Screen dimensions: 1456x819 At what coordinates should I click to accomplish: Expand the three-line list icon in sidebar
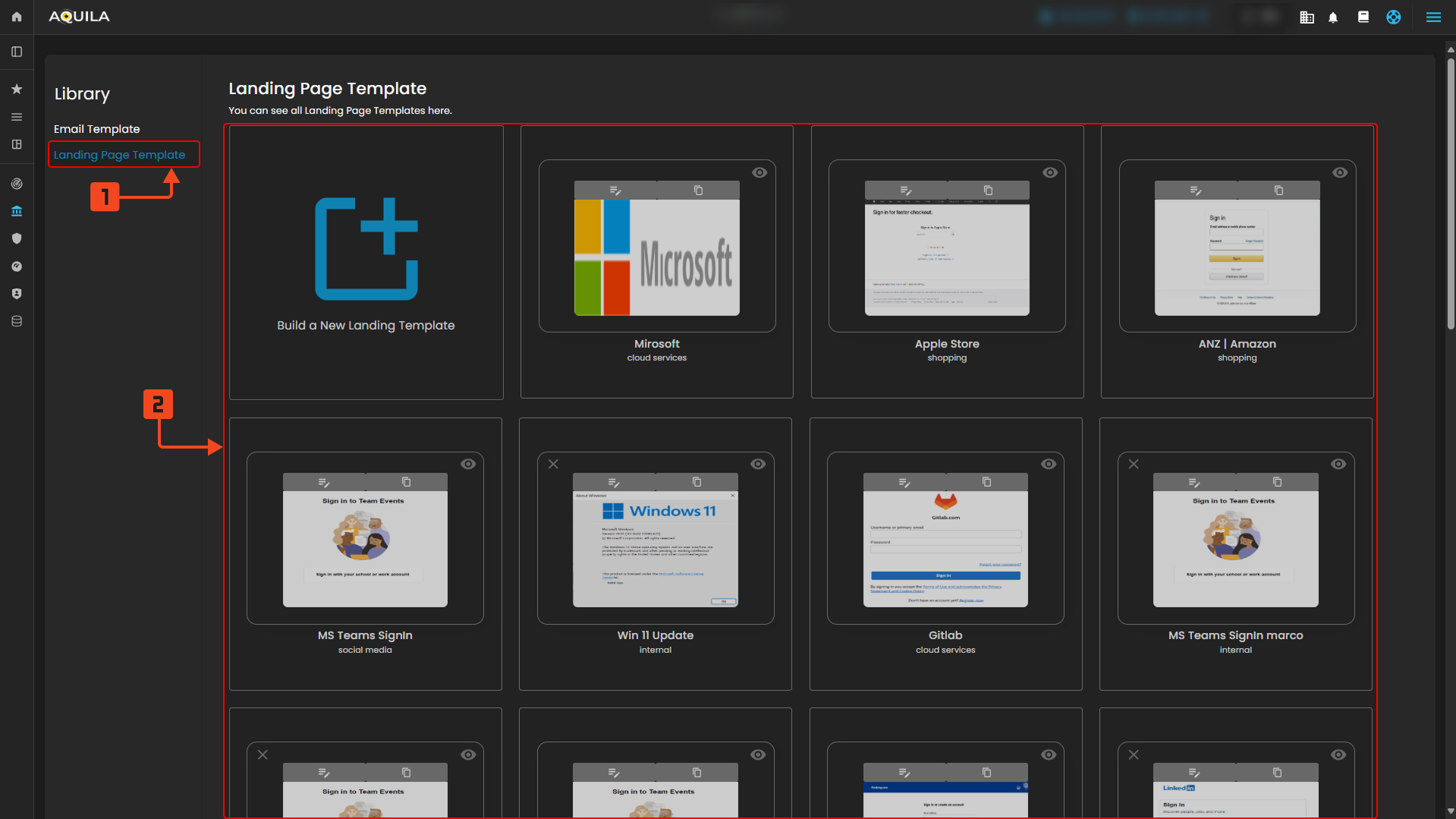17,117
